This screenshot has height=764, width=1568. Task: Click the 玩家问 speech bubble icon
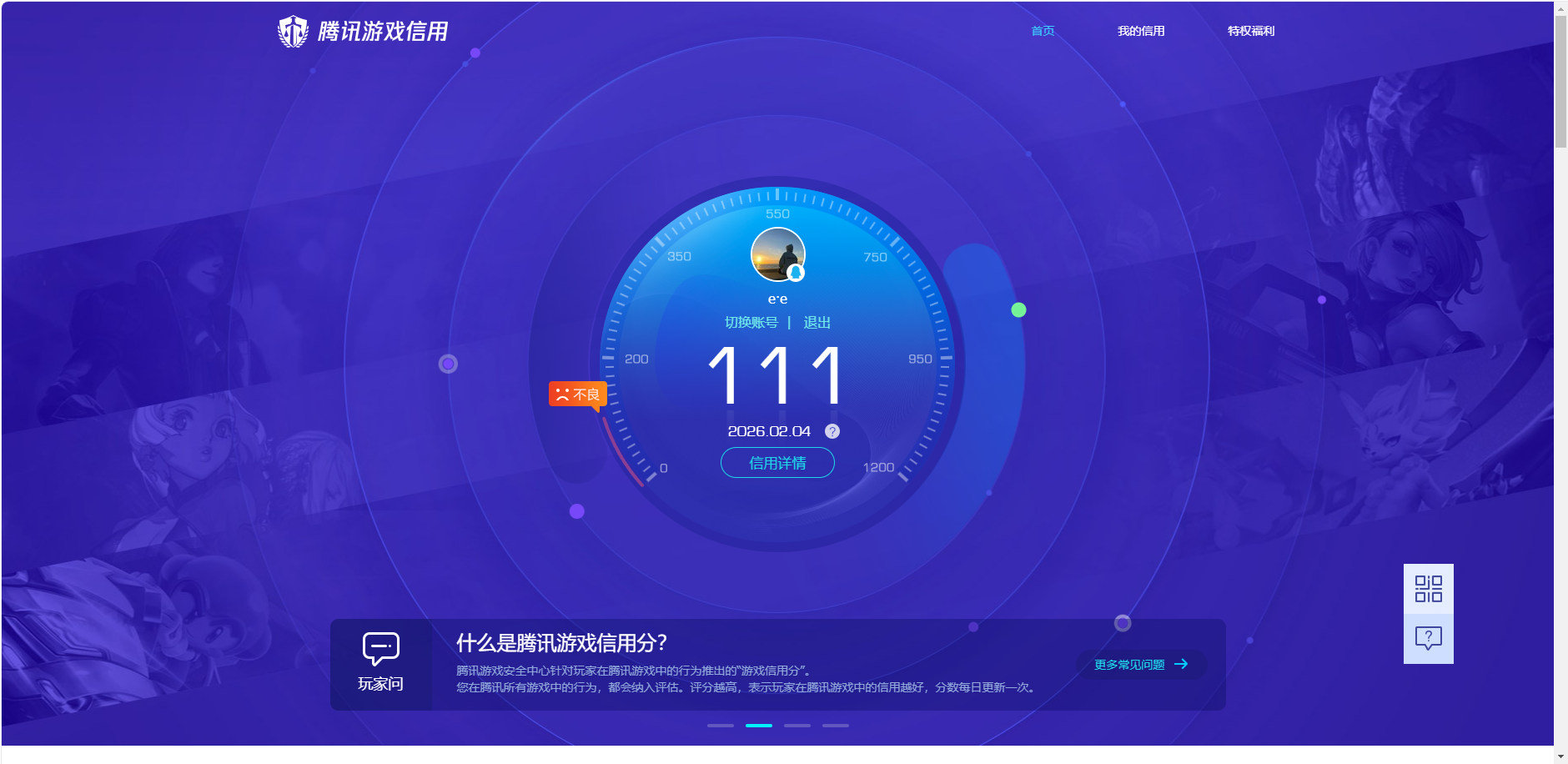(x=380, y=648)
